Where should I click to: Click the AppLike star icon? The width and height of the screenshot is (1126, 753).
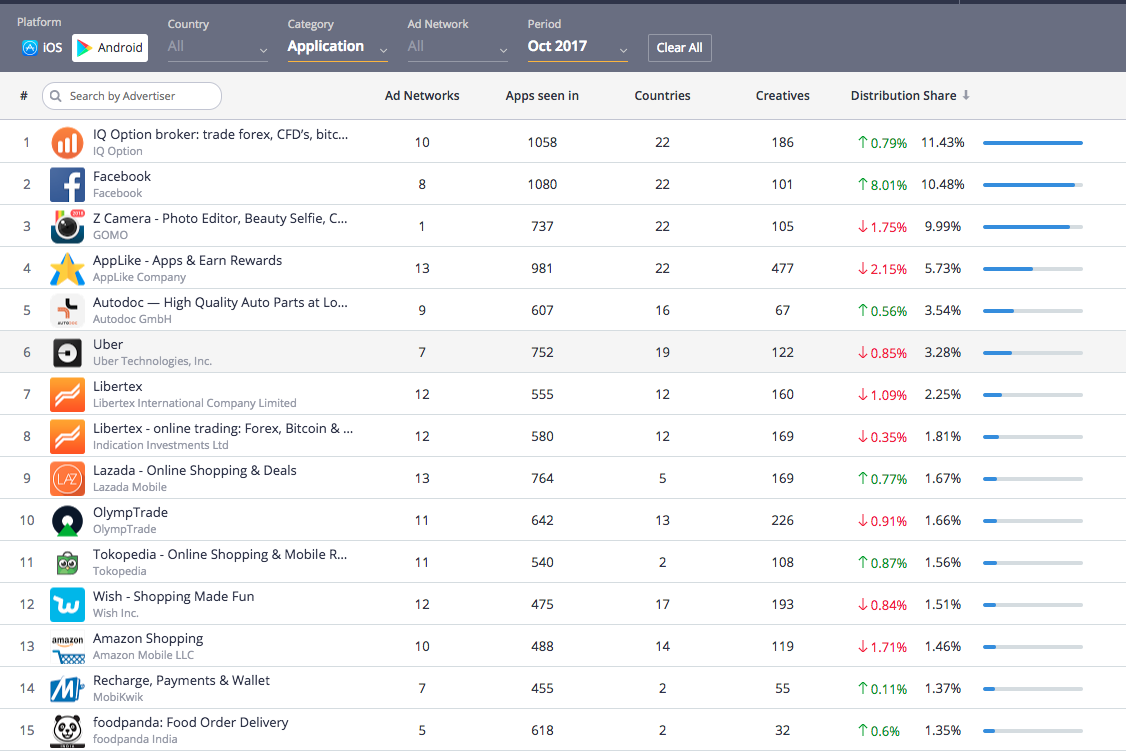click(x=67, y=268)
